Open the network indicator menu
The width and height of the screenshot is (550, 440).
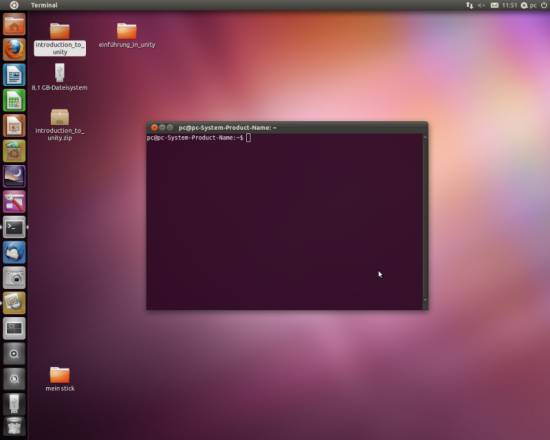[x=469, y=5]
